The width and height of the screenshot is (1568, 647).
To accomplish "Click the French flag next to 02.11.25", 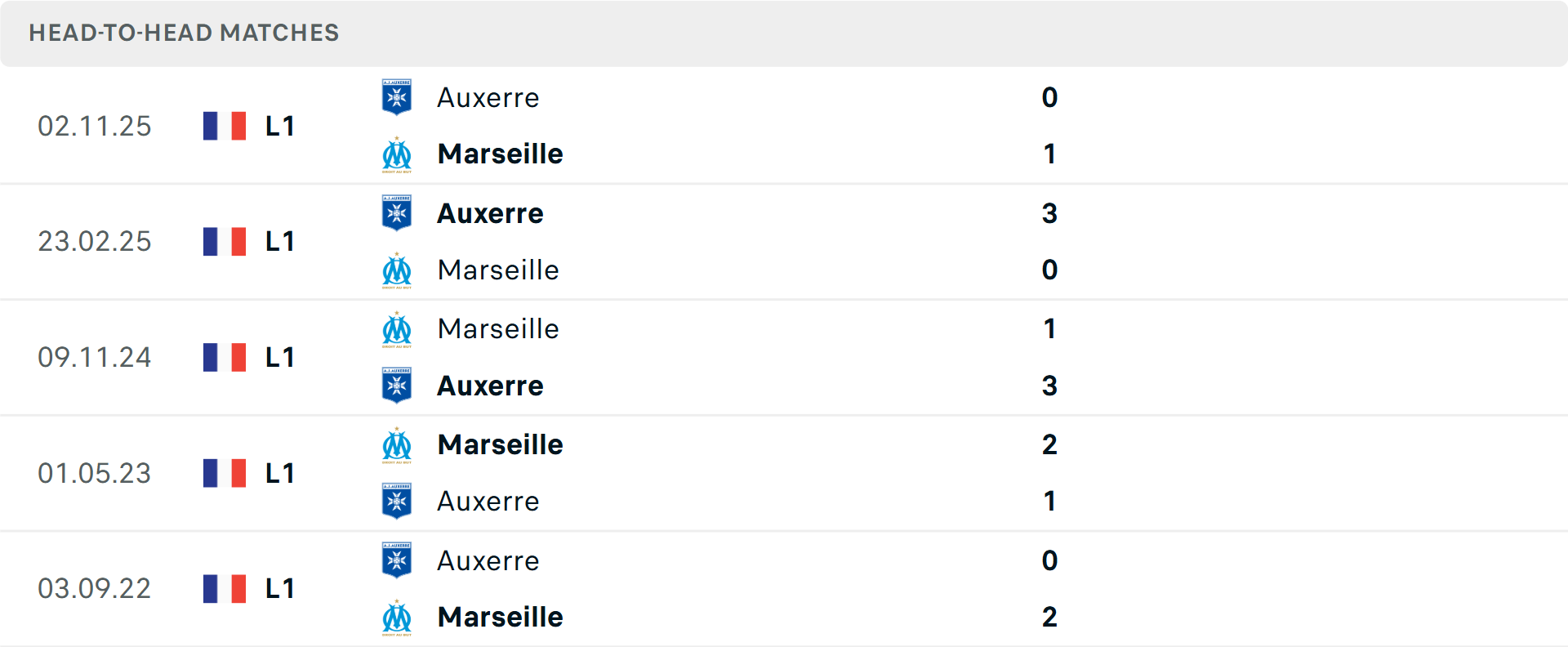I will pos(224,126).
